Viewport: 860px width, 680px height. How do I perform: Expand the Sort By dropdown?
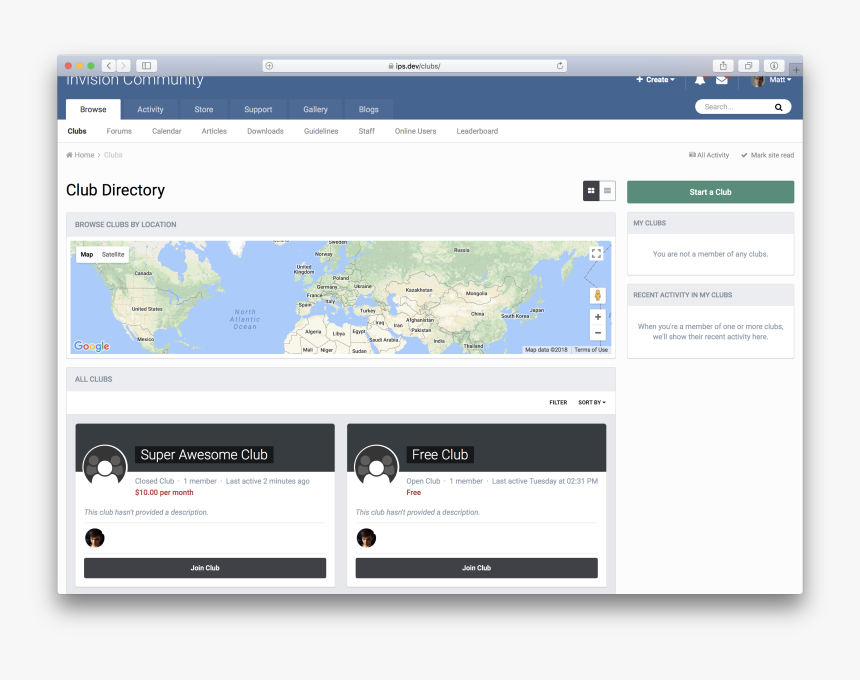[x=592, y=403]
